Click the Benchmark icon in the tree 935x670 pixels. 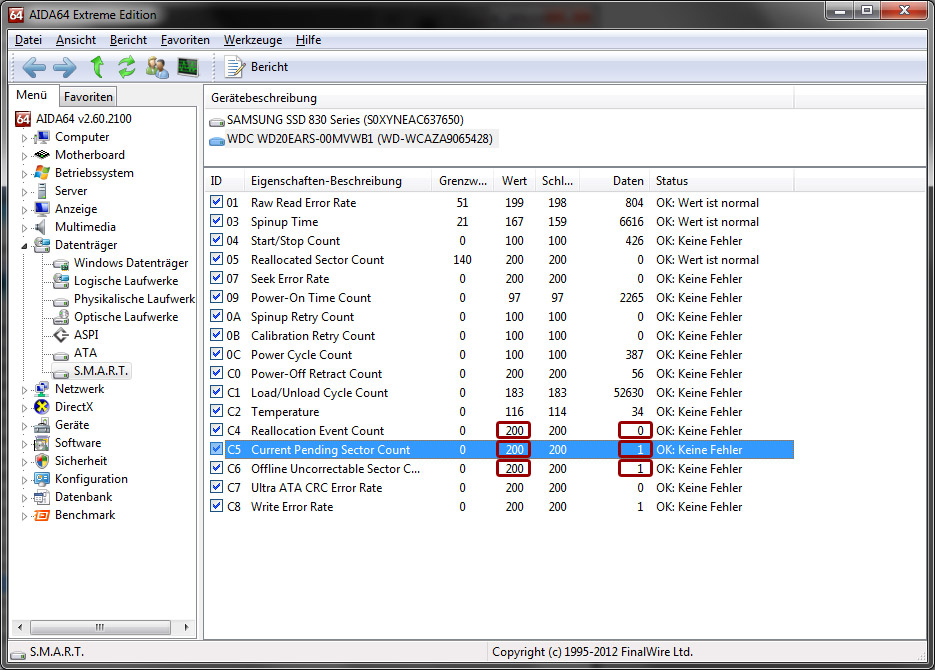(42, 515)
